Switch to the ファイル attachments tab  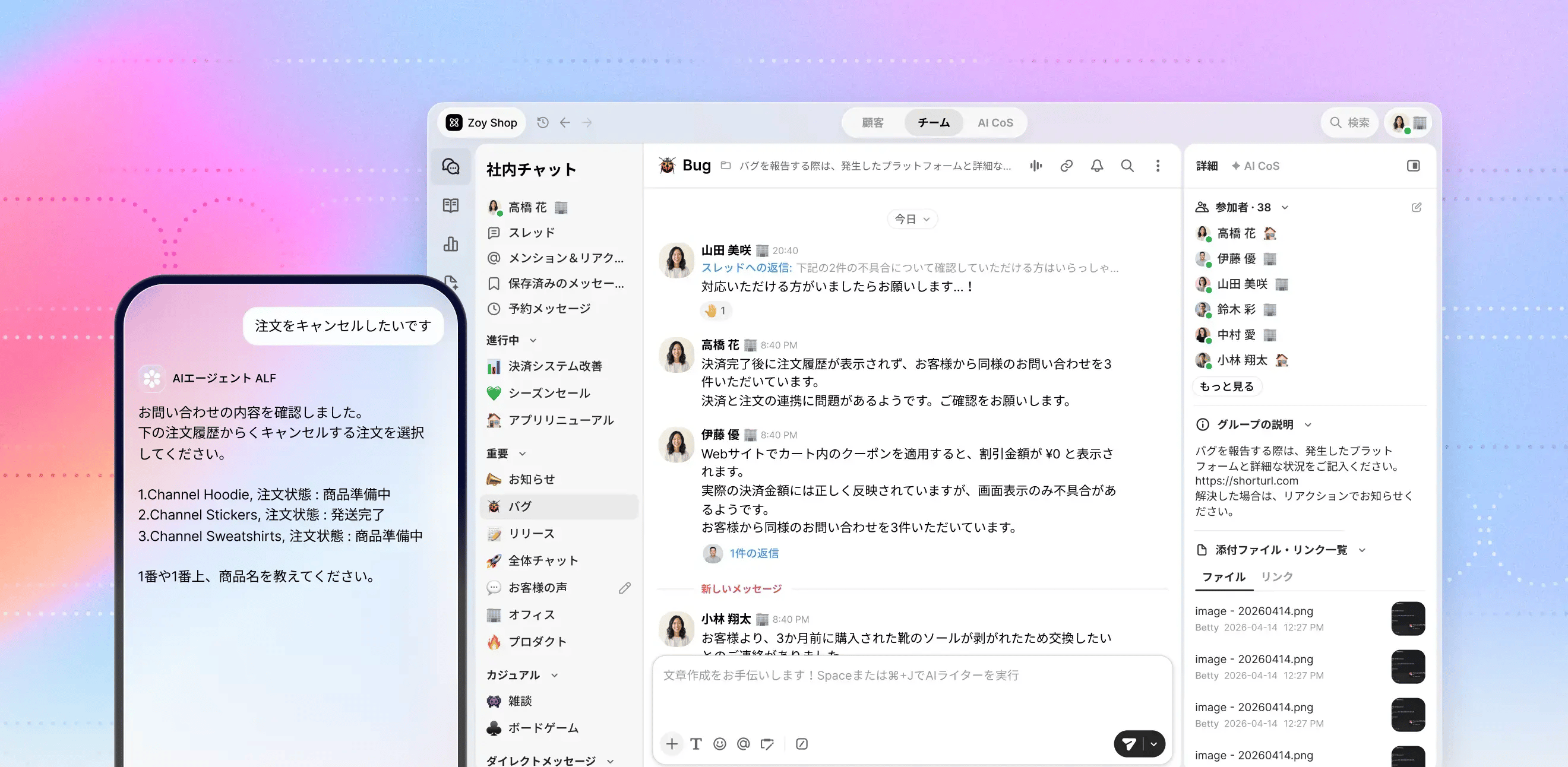[x=1224, y=576]
